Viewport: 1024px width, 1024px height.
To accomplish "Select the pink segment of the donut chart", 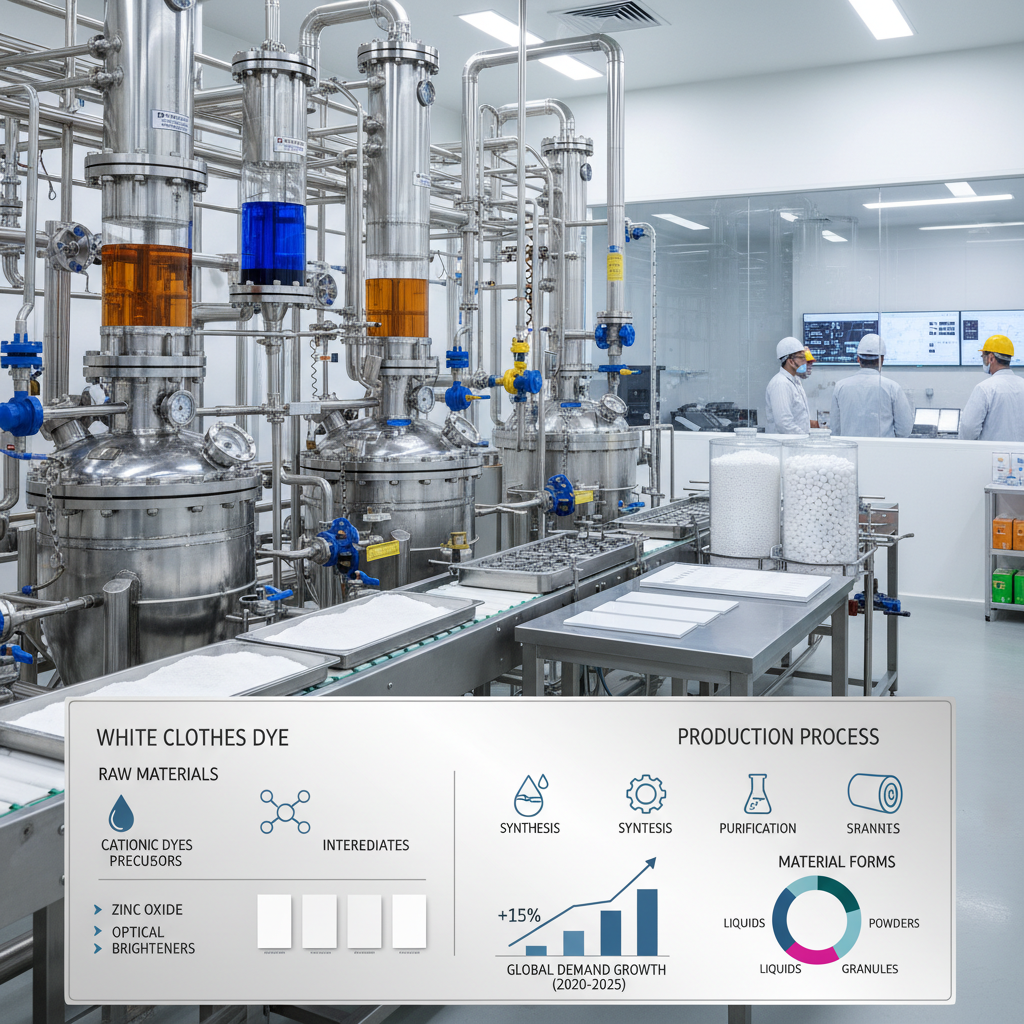I will (x=811, y=954).
